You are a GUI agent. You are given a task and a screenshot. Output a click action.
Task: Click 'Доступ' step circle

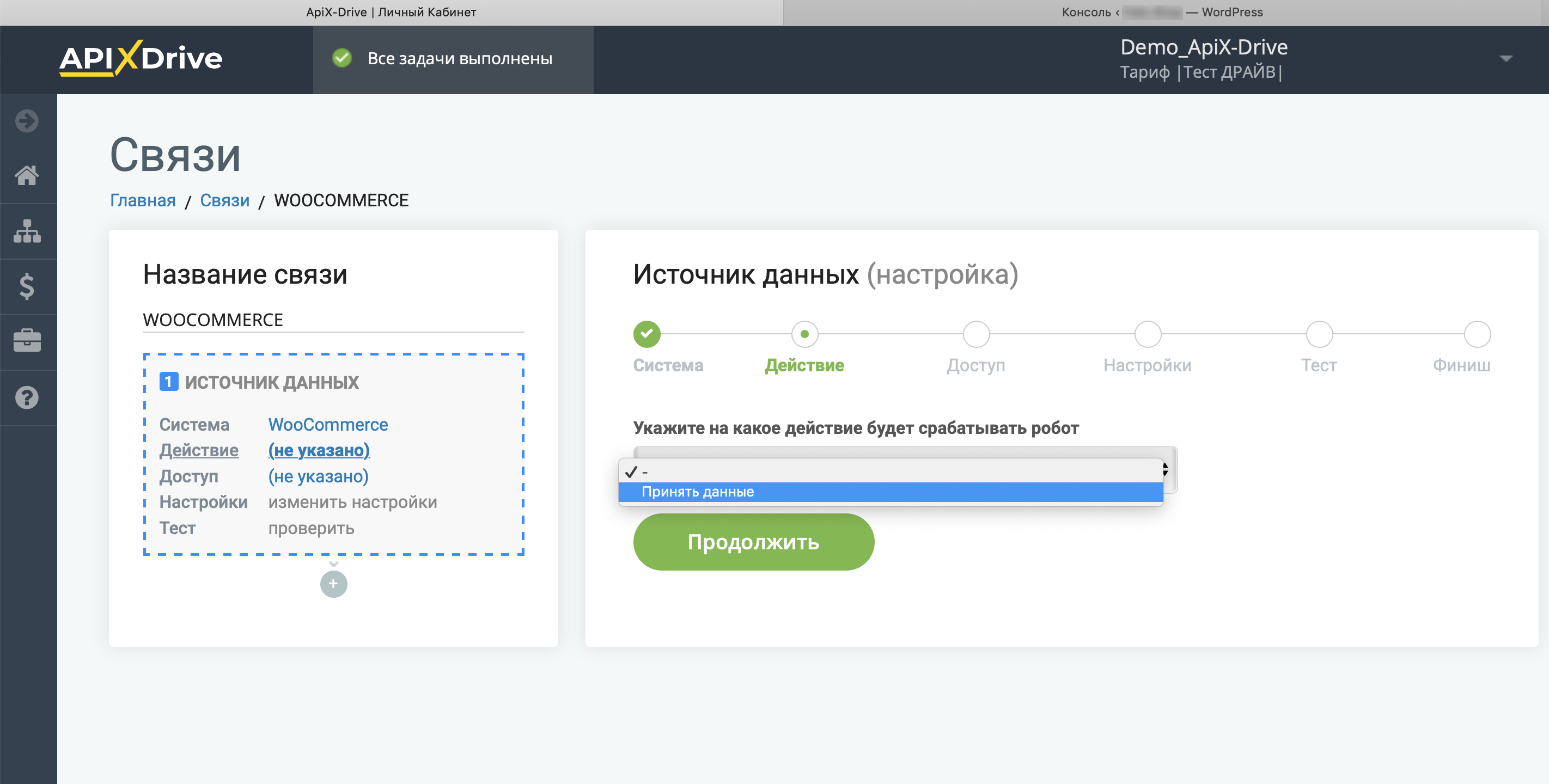pyautogui.click(x=976, y=334)
